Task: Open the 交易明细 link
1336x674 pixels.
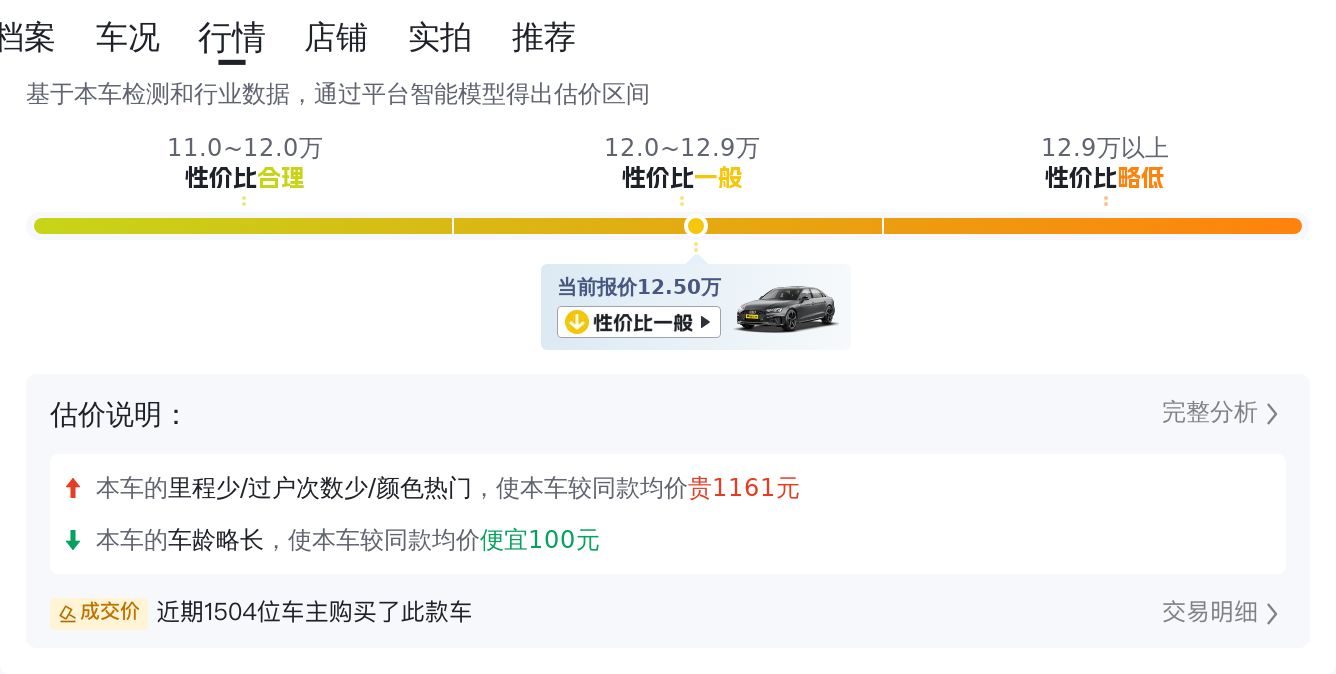Action: coord(1209,612)
